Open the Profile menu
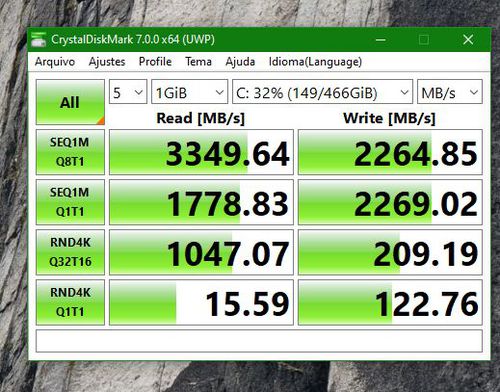This screenshot has width=500, height=392. [x=155, y=62]
